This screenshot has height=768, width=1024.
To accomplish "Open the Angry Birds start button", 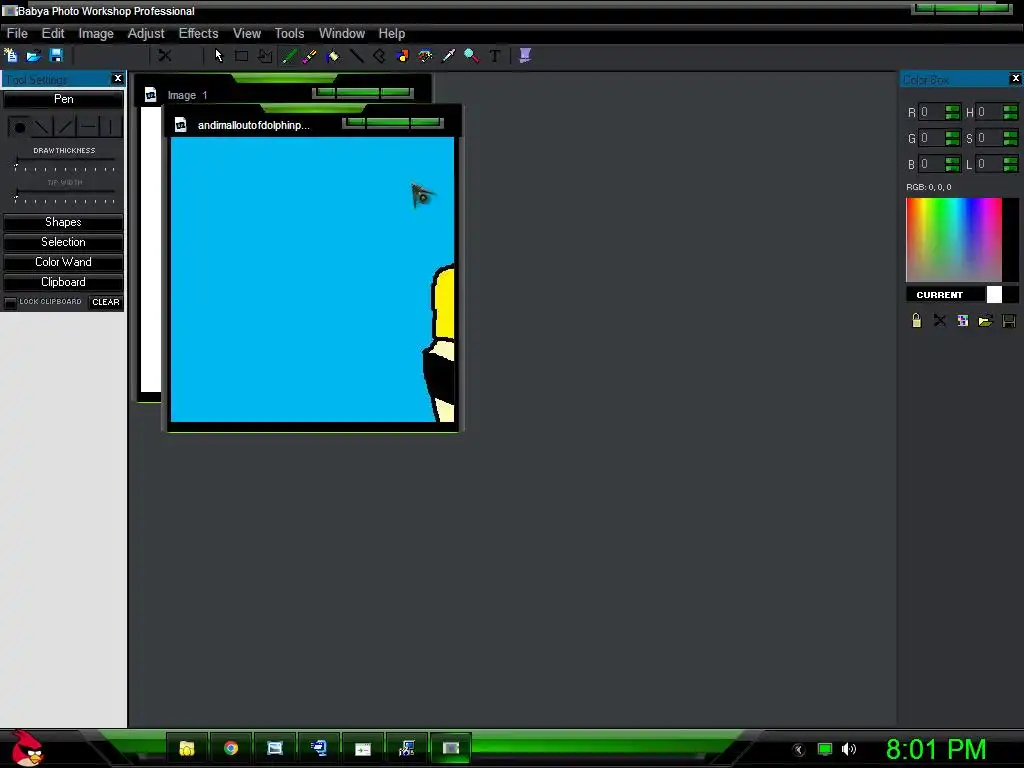I will [26, 748].
